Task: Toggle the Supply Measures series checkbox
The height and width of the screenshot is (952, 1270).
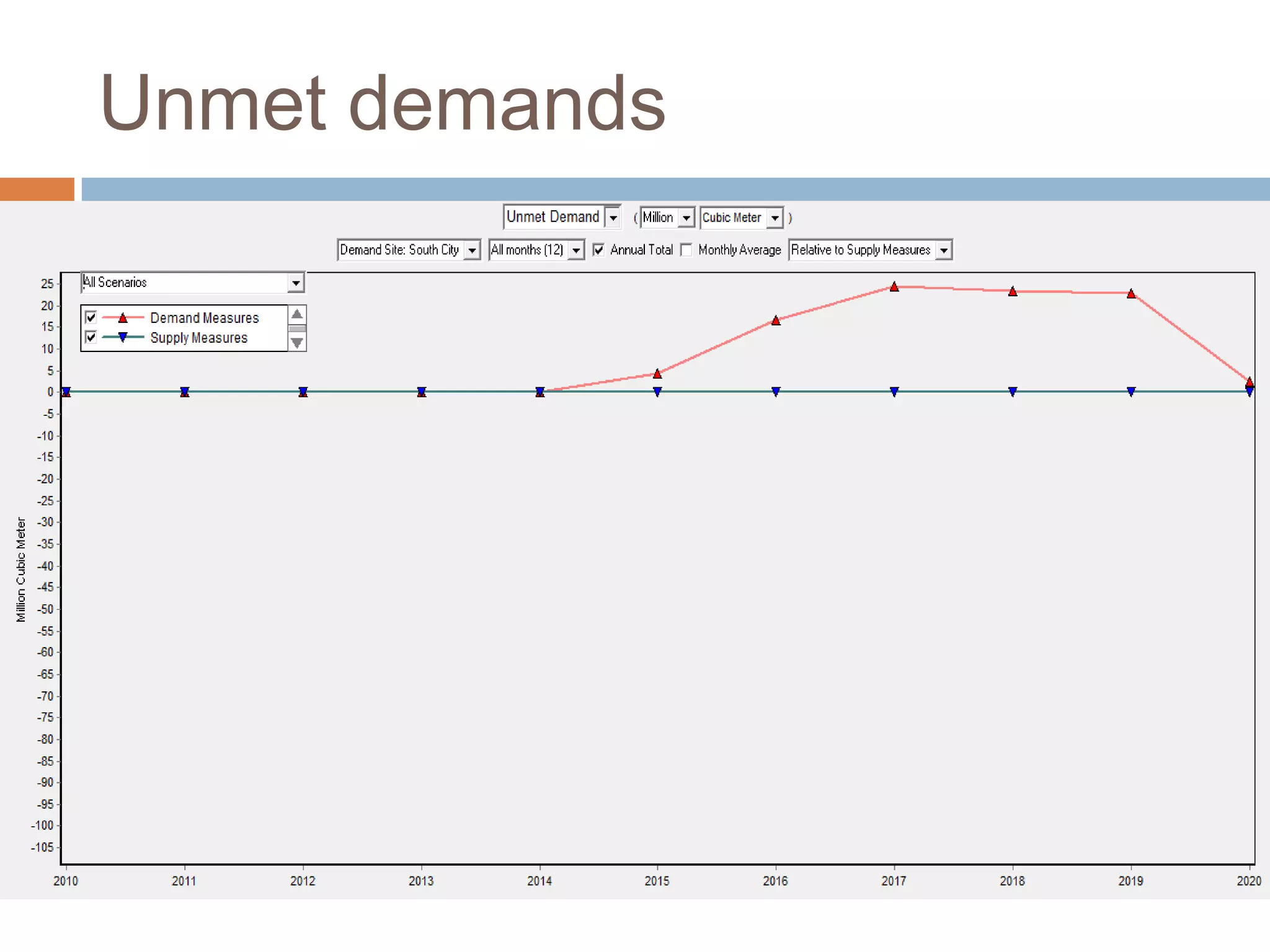Action: tap(91, 337)
